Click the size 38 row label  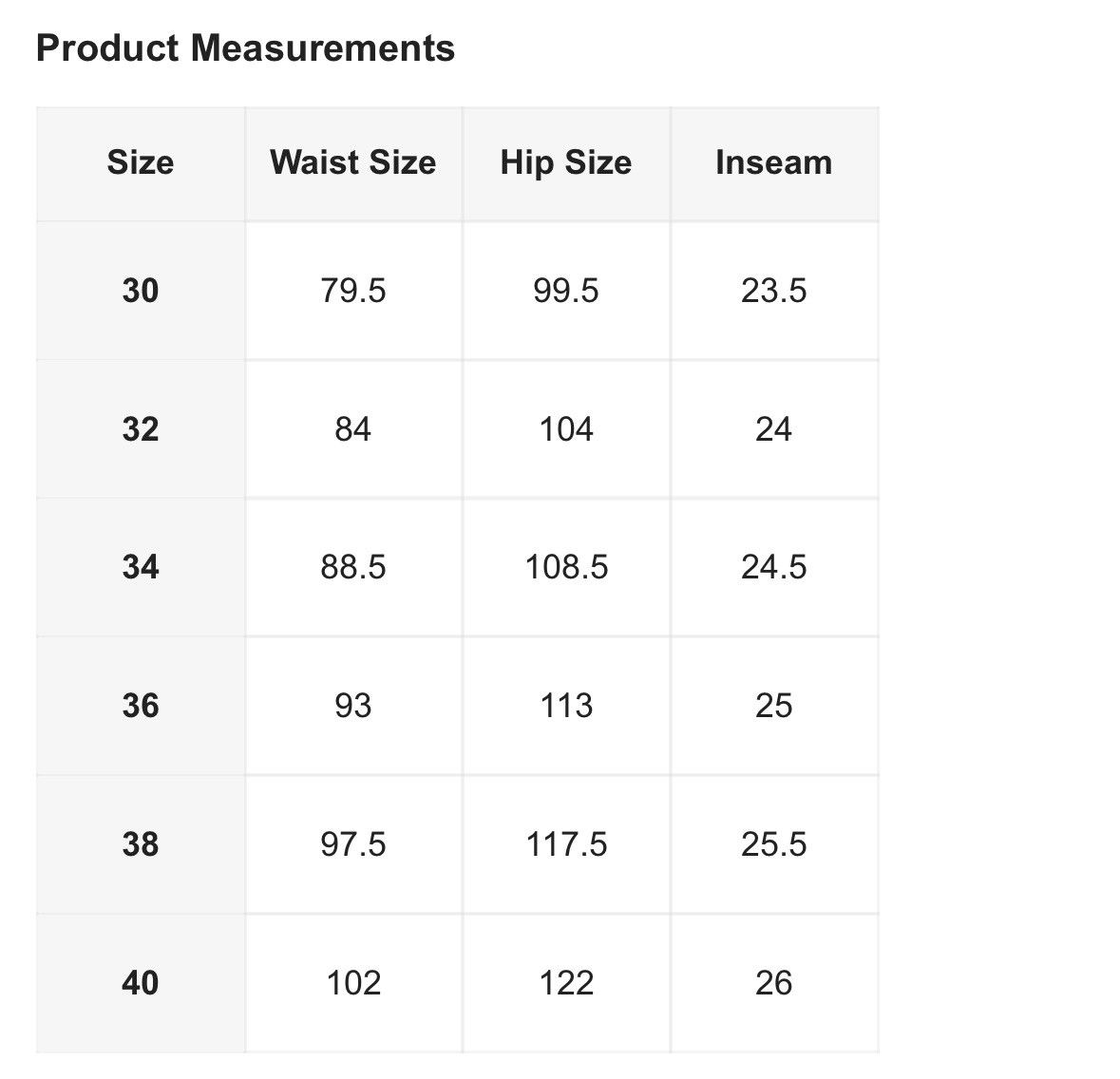141,844
